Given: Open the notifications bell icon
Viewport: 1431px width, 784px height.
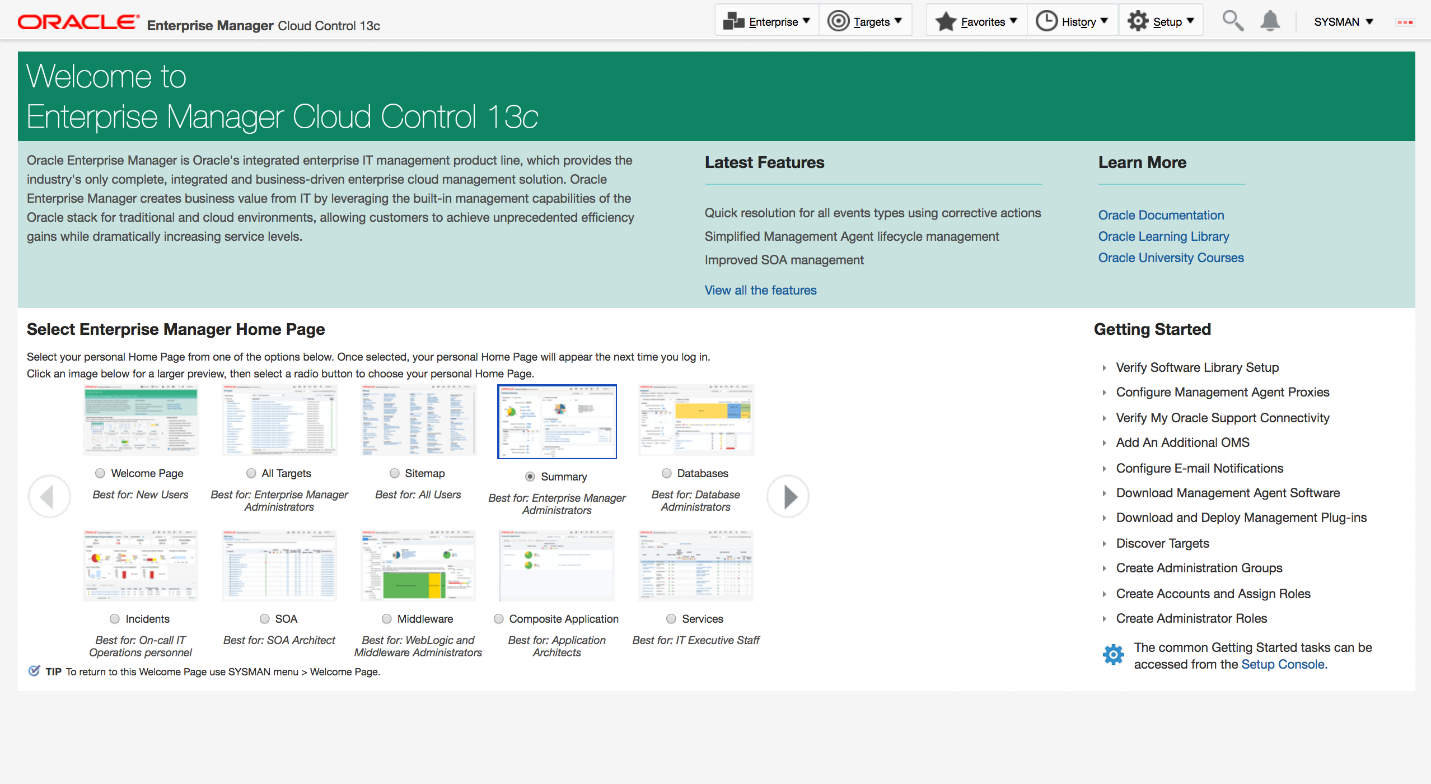Looking at the screenshot, I should point(1270,21).
